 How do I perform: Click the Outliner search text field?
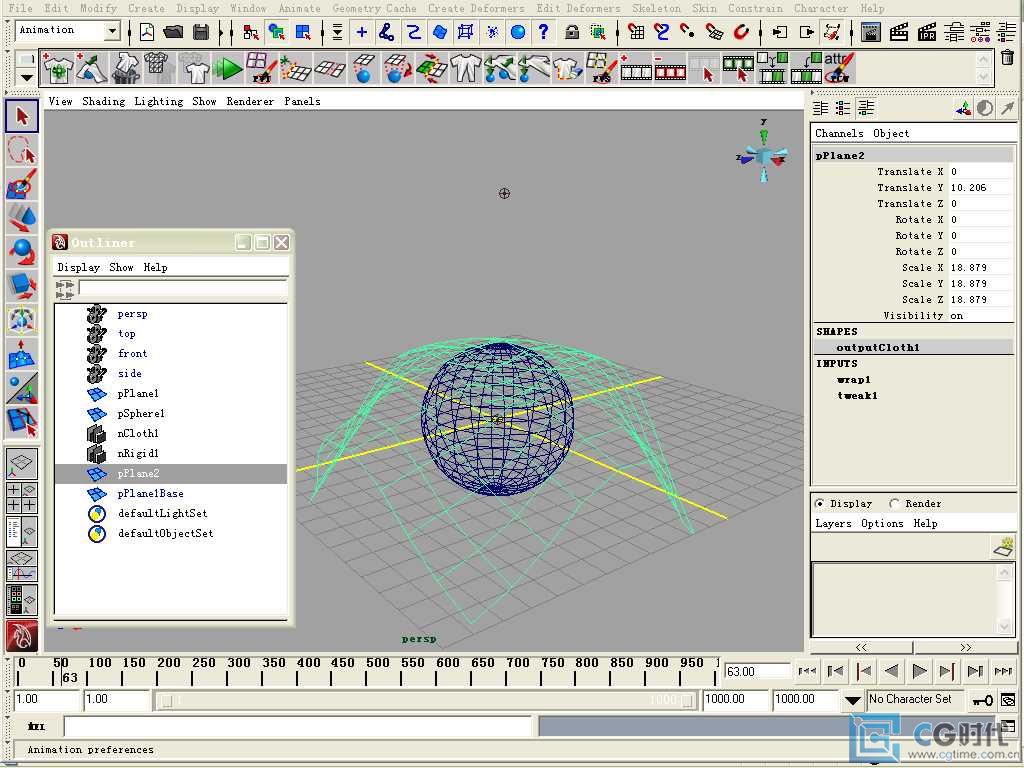pos(183,289)
